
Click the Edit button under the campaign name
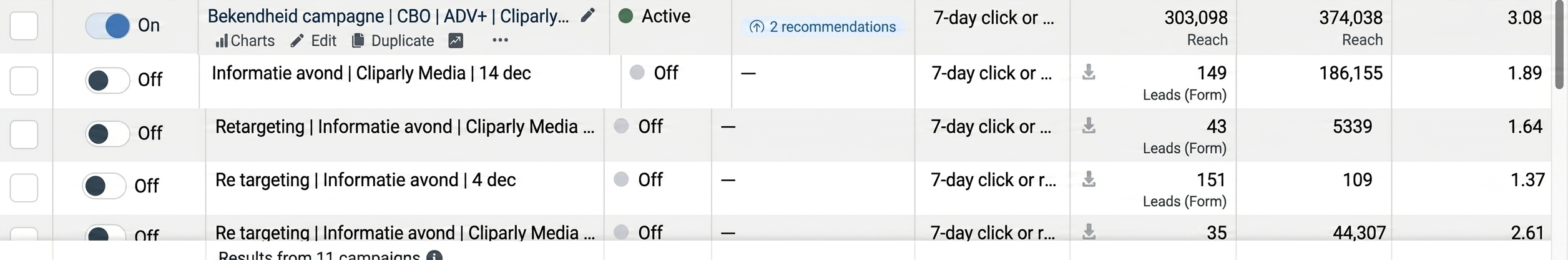(313, 41)
